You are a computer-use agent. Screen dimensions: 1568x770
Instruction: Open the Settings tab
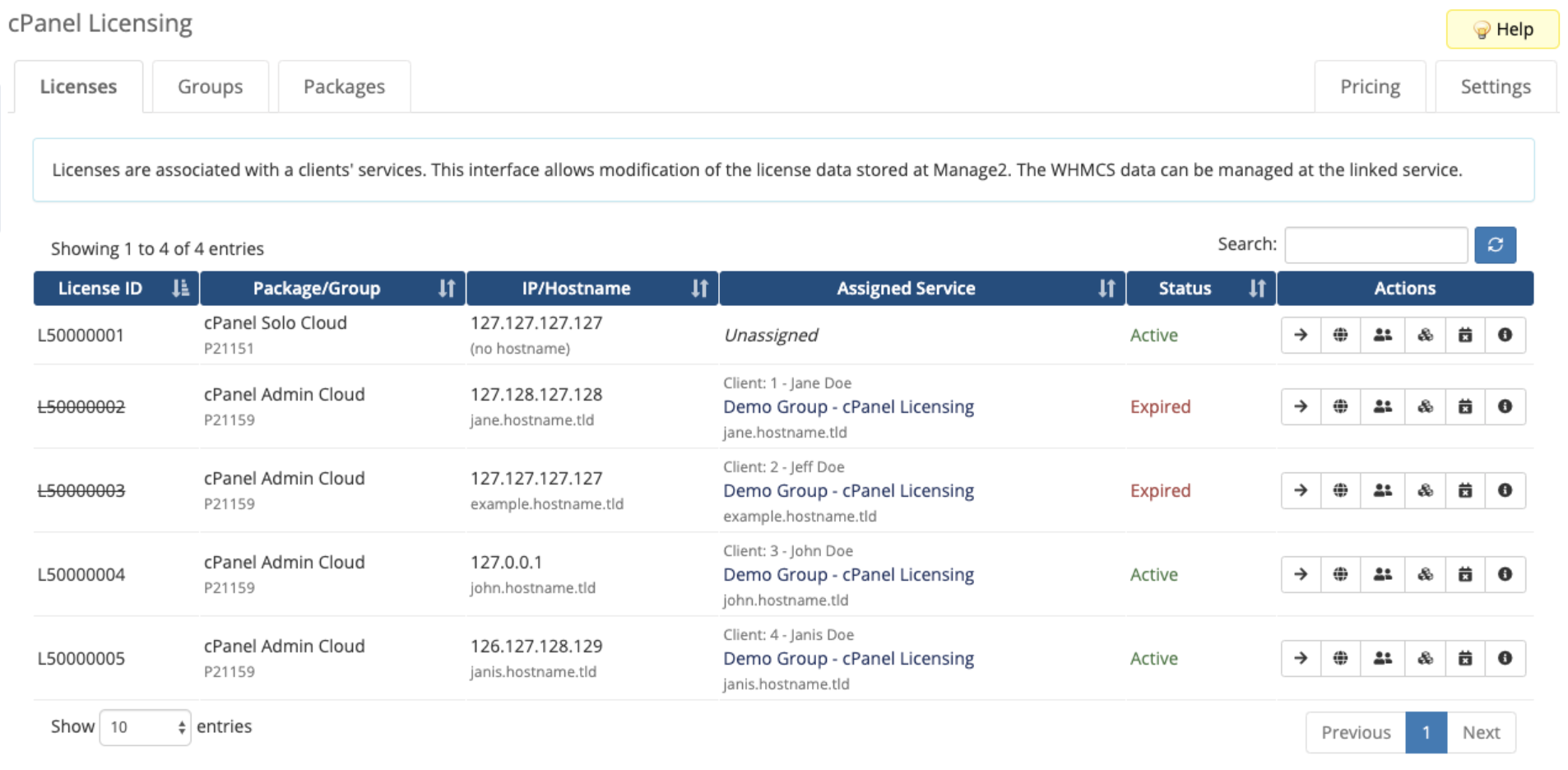[x=1496, y=86]
